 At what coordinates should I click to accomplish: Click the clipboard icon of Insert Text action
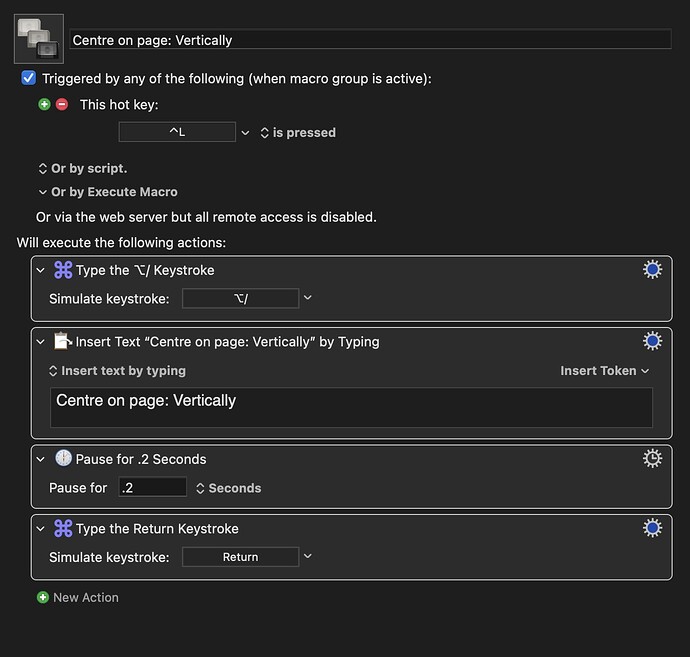tap(62, 341)
